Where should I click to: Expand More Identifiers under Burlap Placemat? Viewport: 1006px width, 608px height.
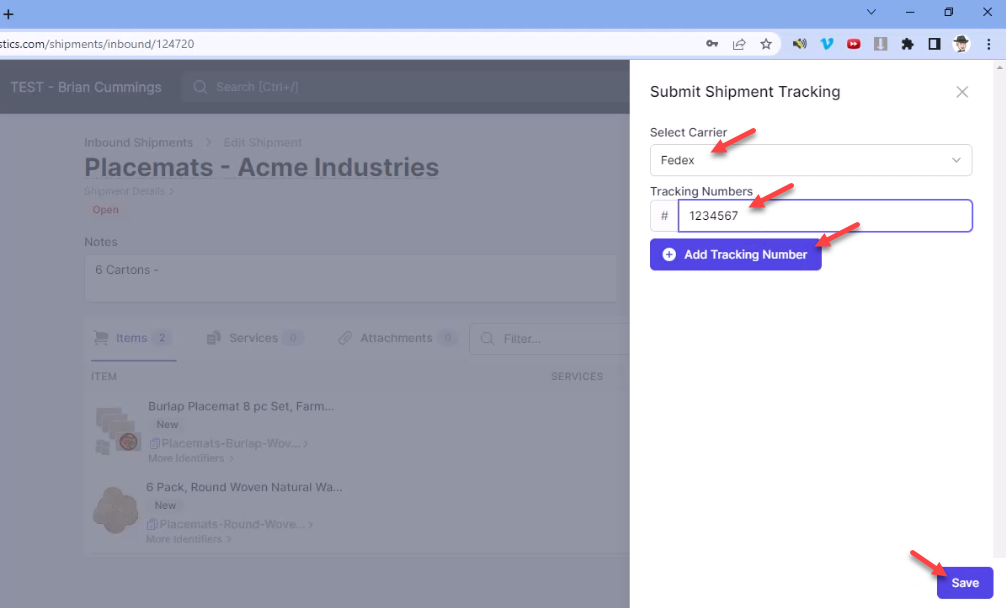191,458
